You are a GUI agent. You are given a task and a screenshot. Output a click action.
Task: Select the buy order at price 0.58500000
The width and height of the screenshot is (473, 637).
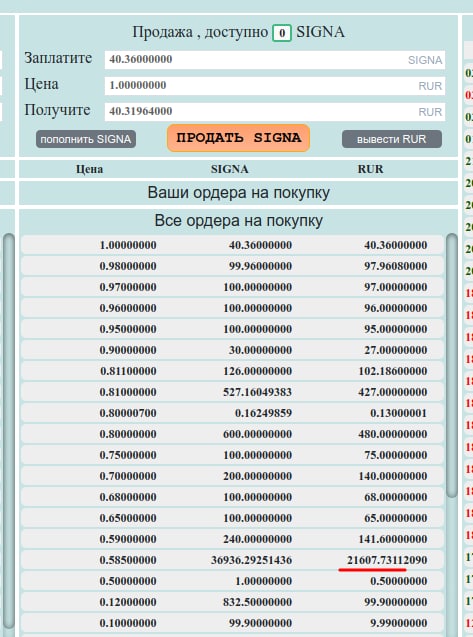pyautogui.click(x=232, y=560)
